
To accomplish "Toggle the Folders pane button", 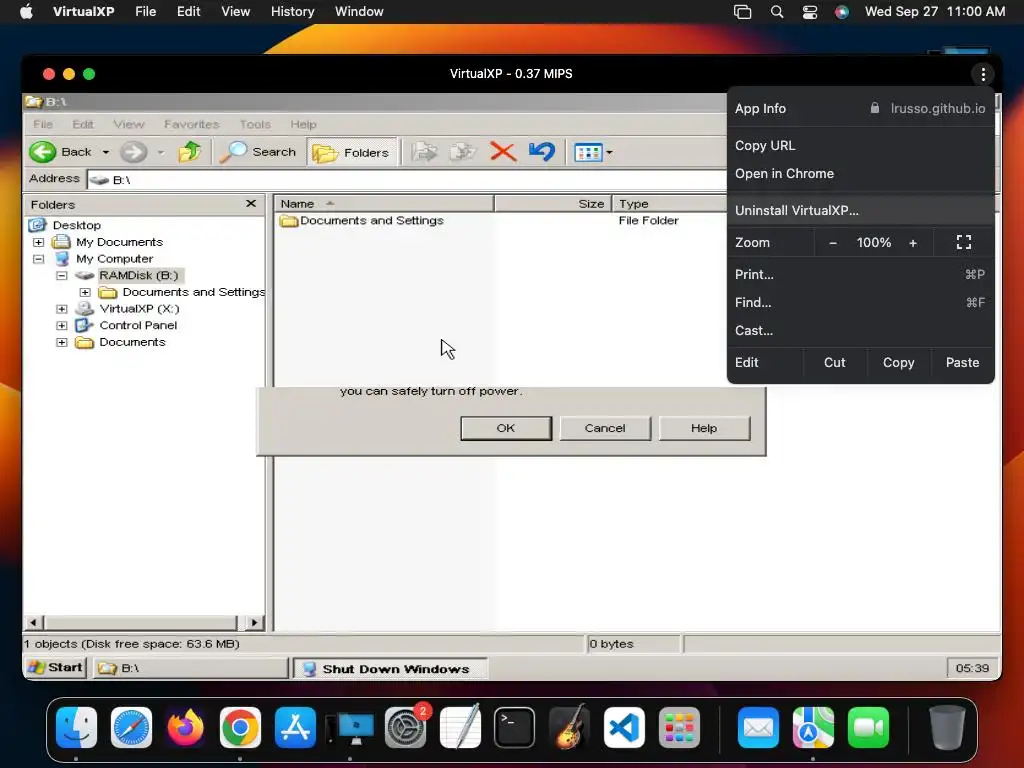I will (351, 152).
